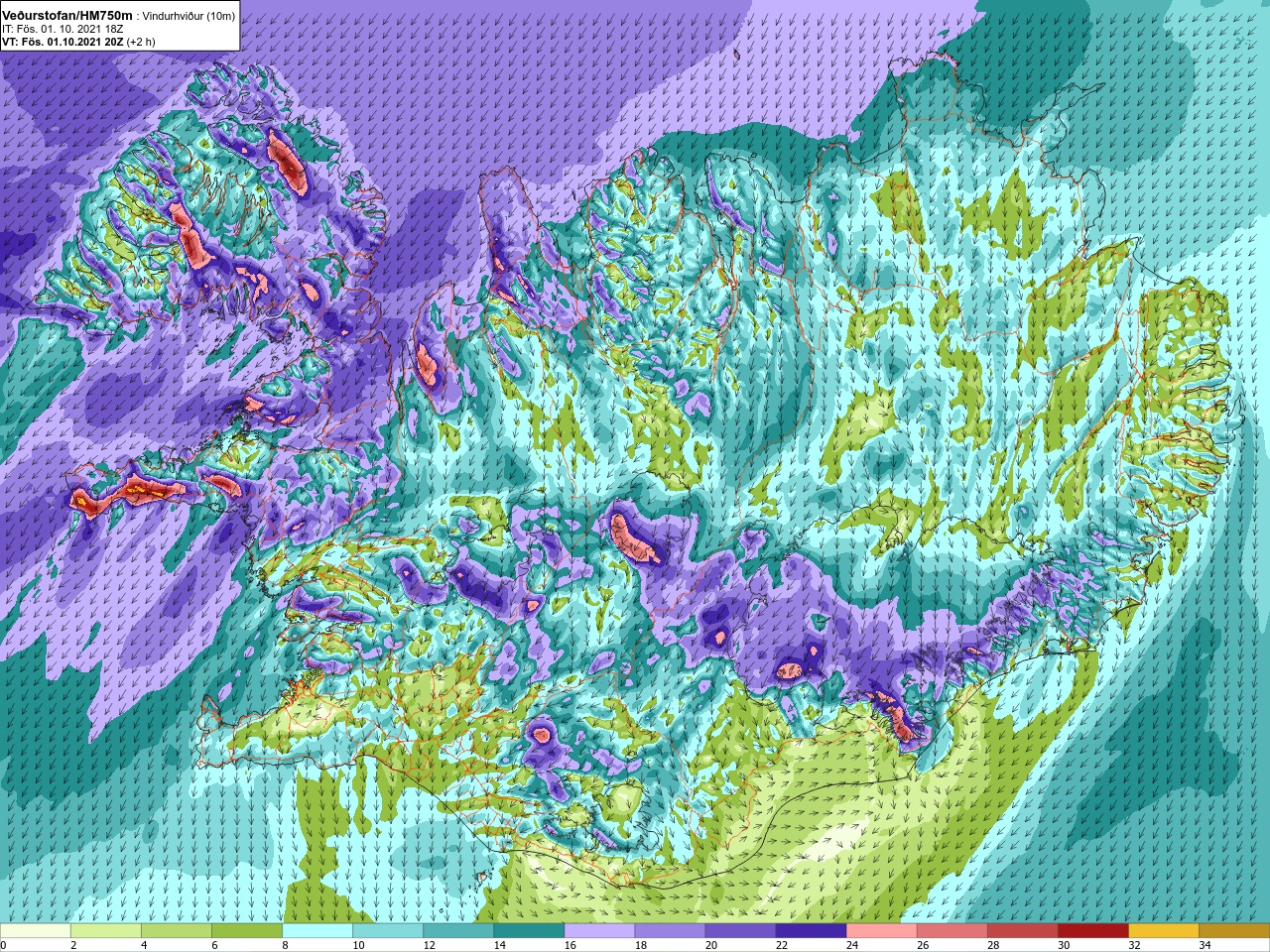Pick the 14–16 dark teal legend swatch
1270x952 pixels.
(529, 931)
